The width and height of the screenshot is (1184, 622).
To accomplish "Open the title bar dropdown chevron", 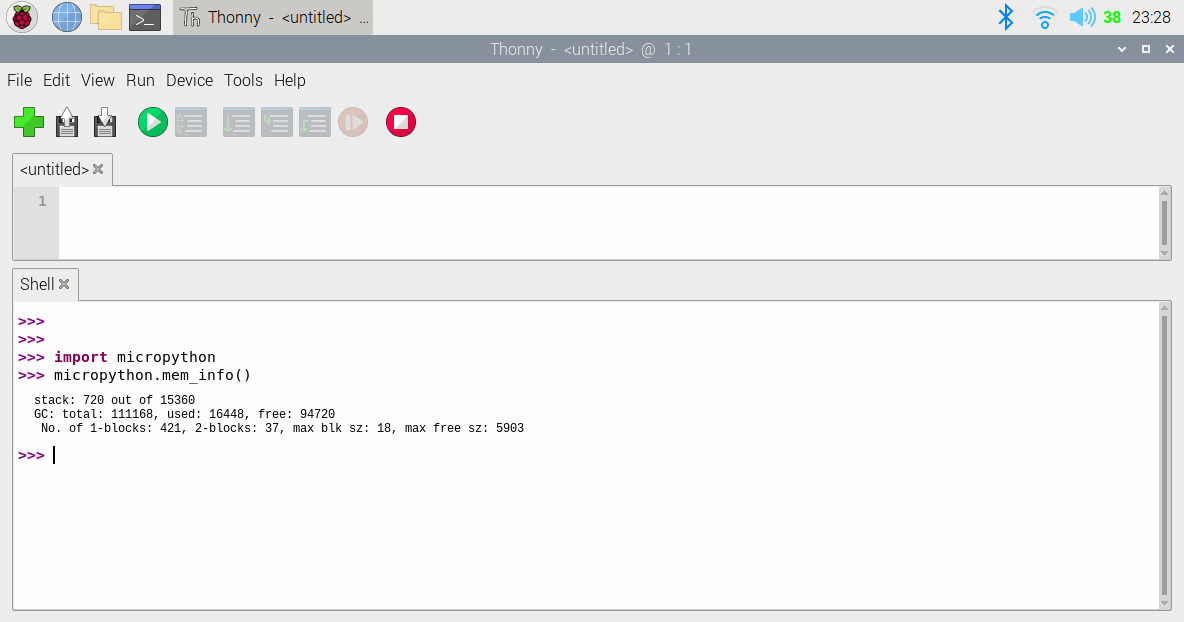I will 1121,48.
